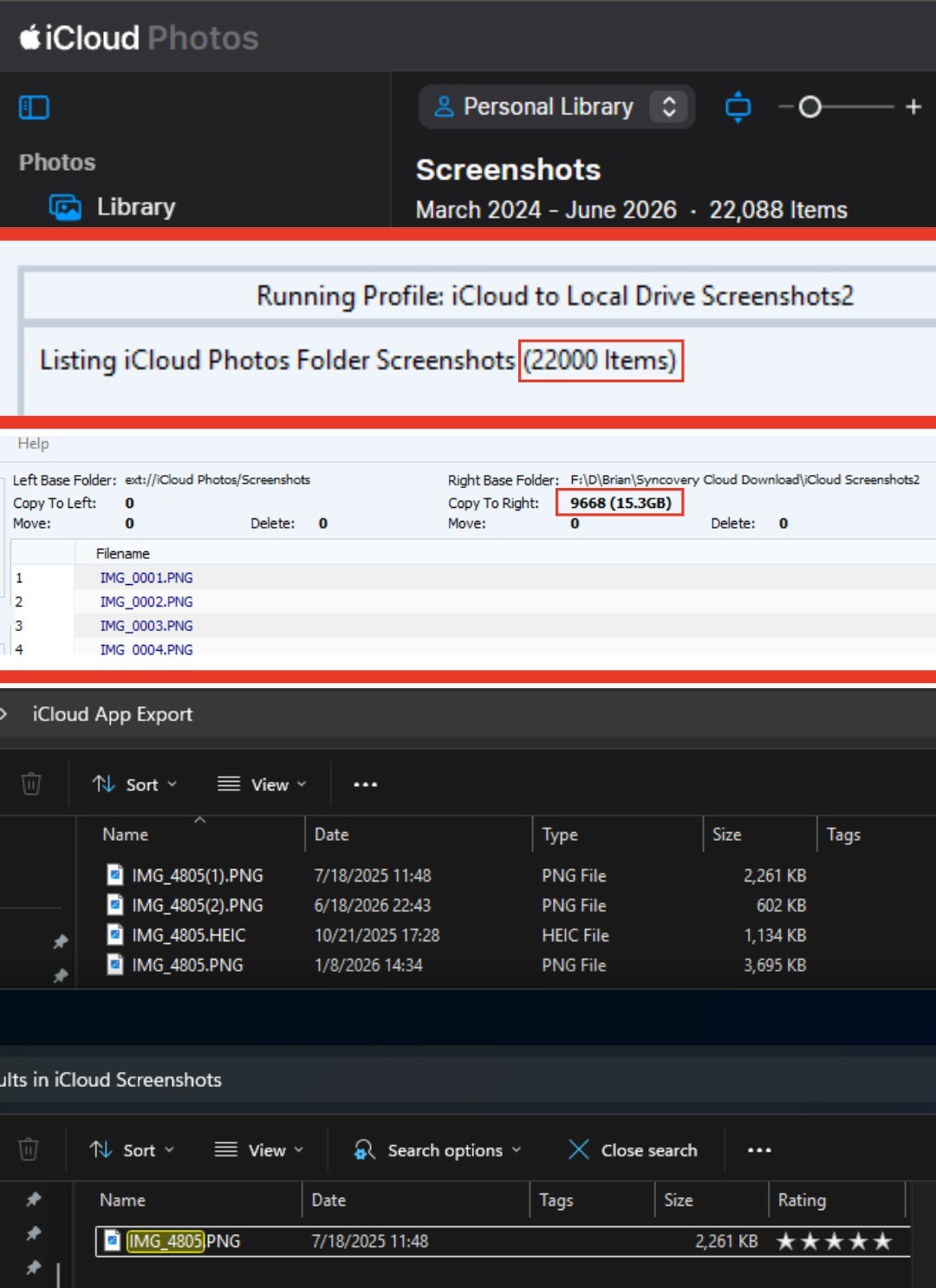This screenshot has height=1288, width=936.
Task: Click the Copy To Right value 9668 (15.3GB)
Action: point(621,503)
